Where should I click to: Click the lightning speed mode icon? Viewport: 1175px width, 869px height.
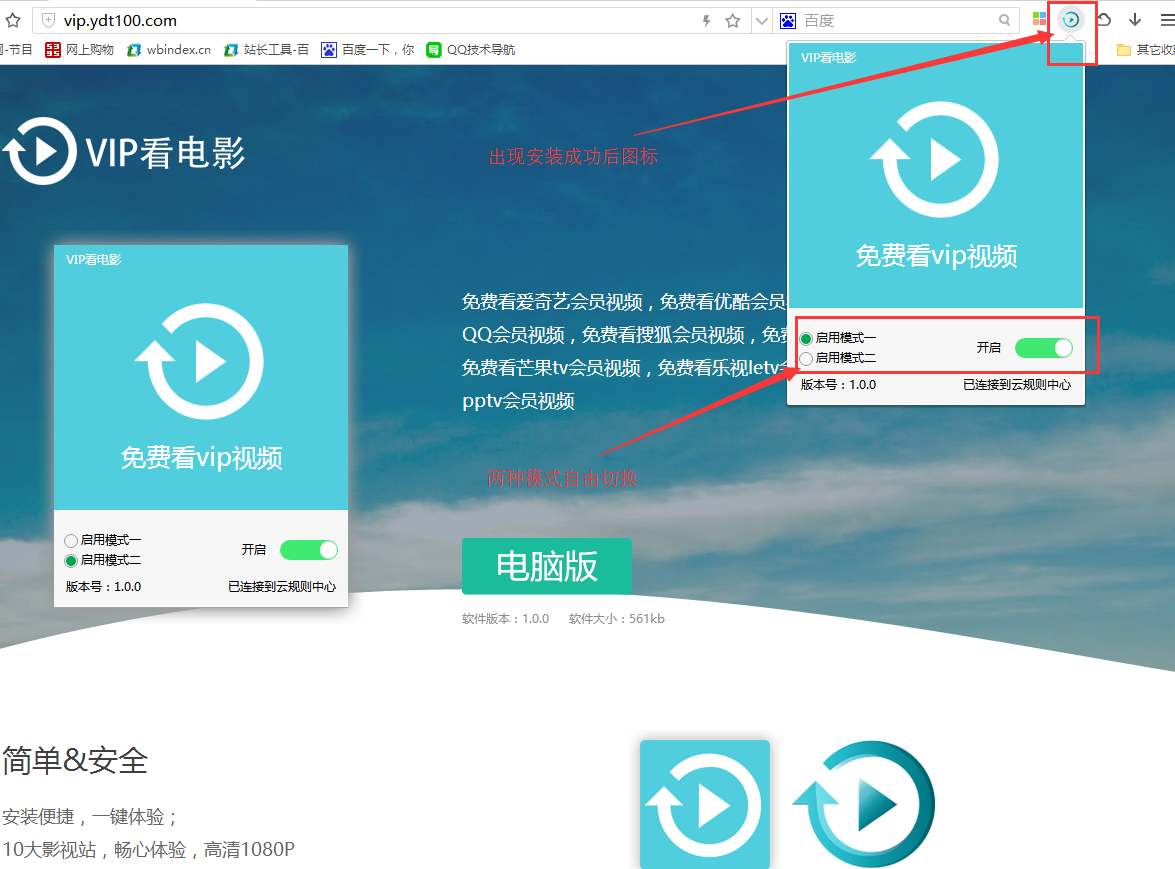click(706, 20)
